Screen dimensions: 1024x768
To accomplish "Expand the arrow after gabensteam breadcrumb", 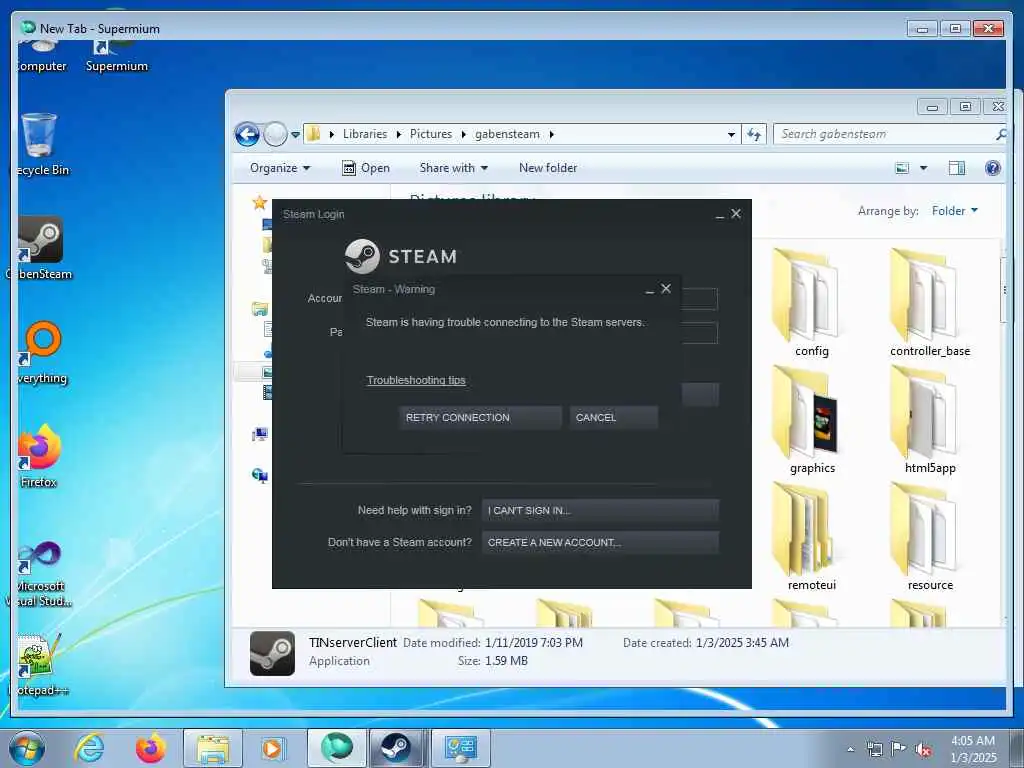I will (552, 134).
